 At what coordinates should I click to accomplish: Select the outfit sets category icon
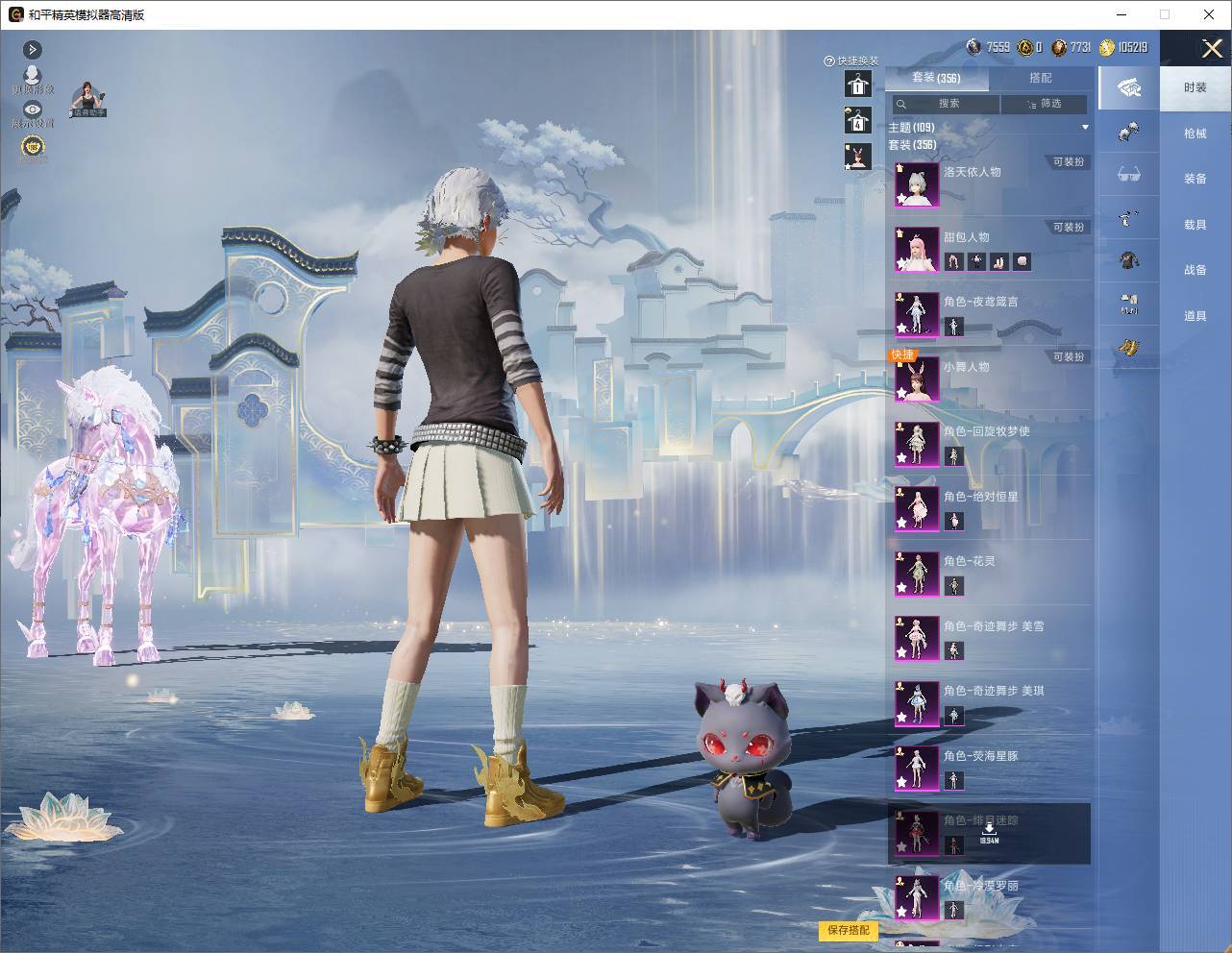coord(1128,88)
